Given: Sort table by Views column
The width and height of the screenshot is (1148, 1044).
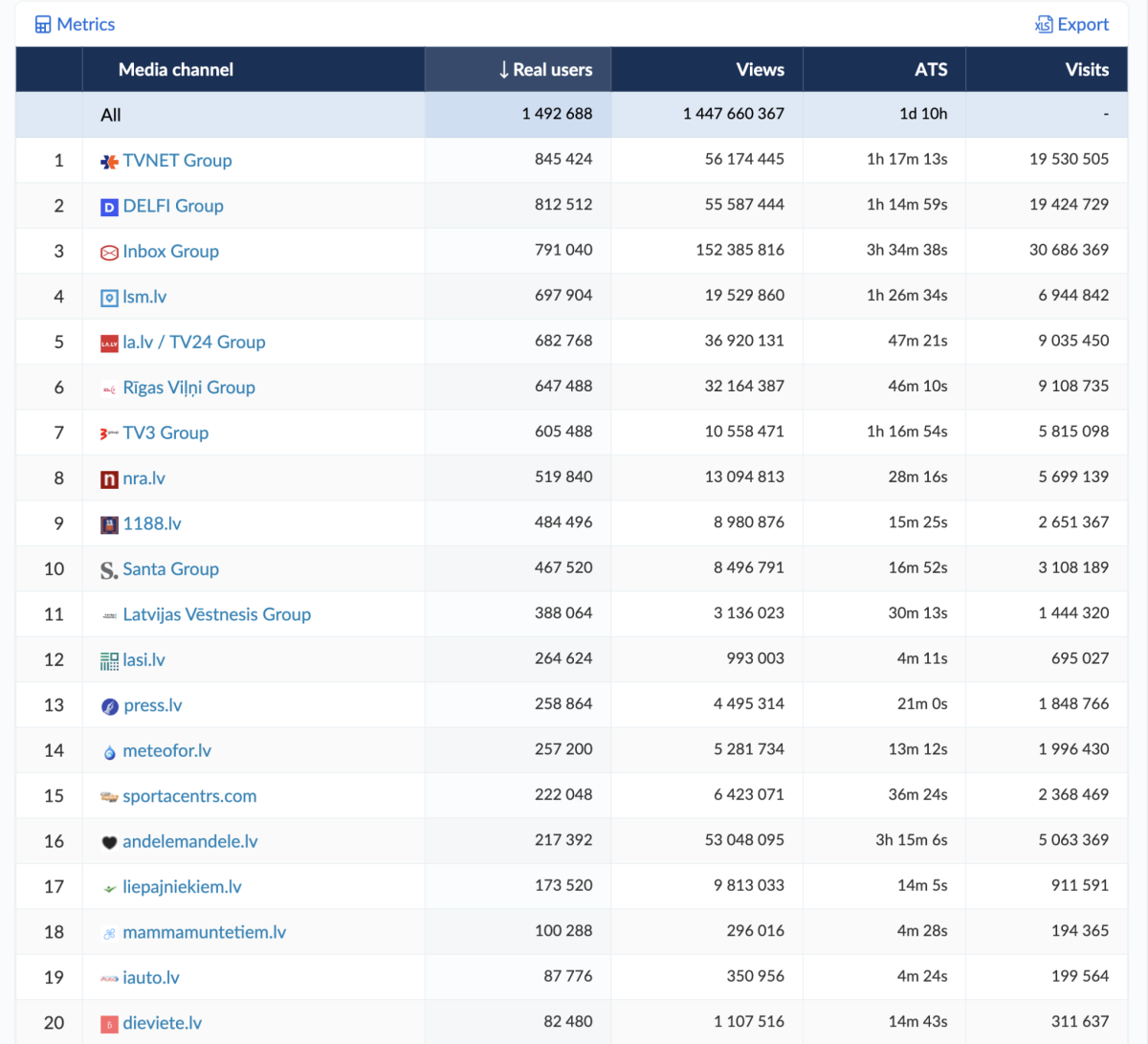Looking at the screenshot, I should (760, 70).
